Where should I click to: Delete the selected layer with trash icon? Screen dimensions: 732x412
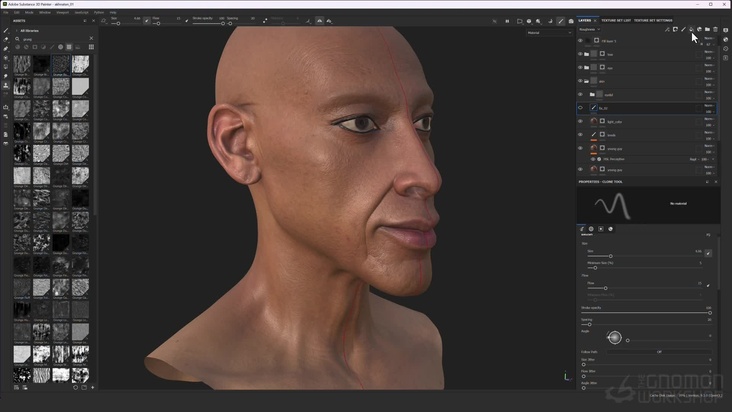point(715,29)
